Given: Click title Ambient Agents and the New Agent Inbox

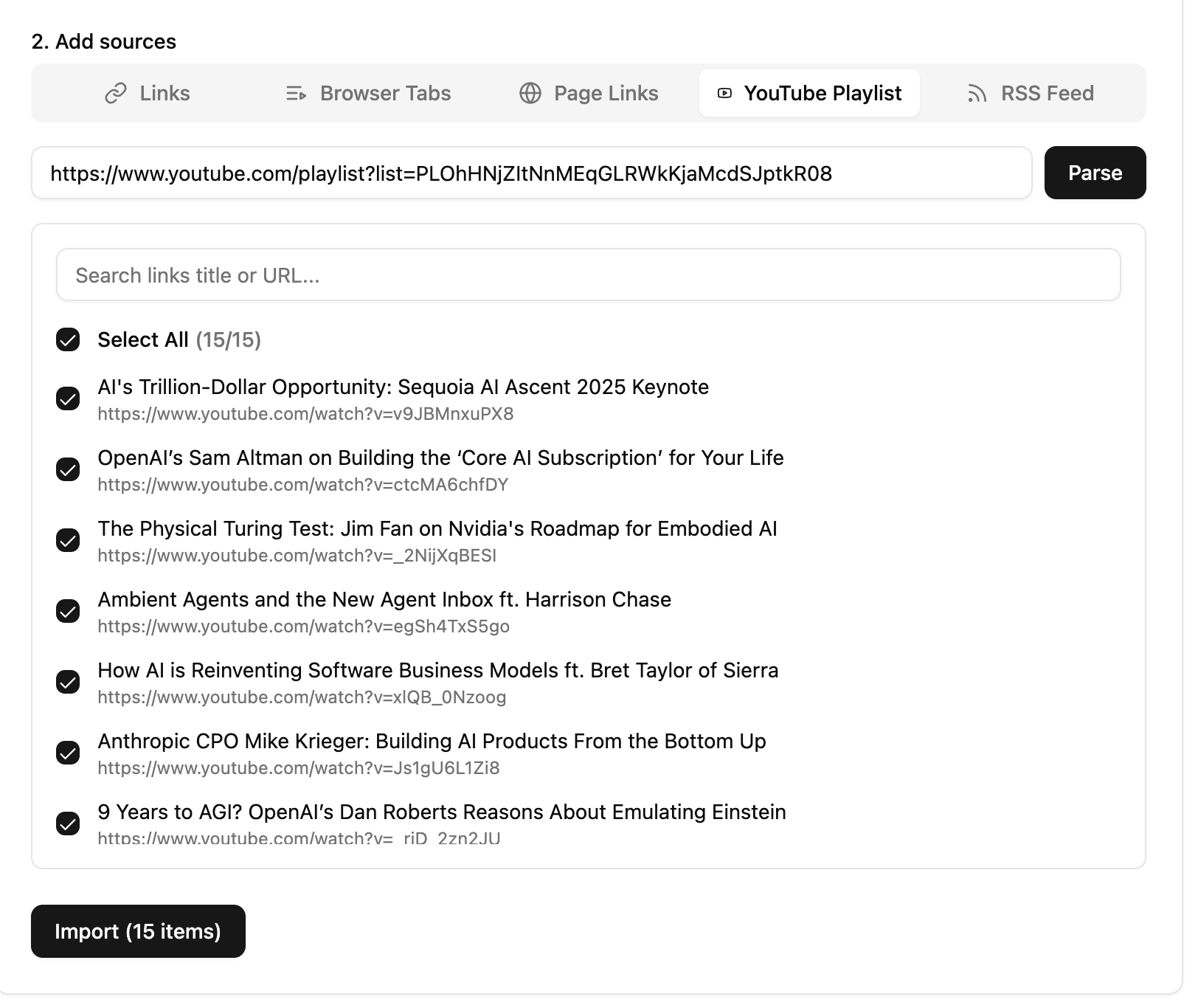Looking at the screenshot, I should tap(384, 599).
